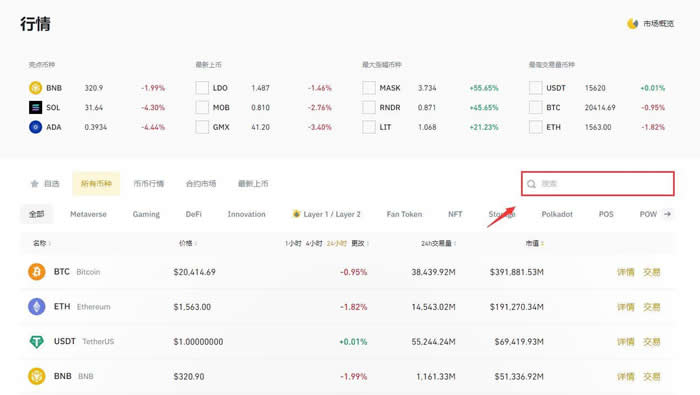Filter by POW category

coord(648,214)
